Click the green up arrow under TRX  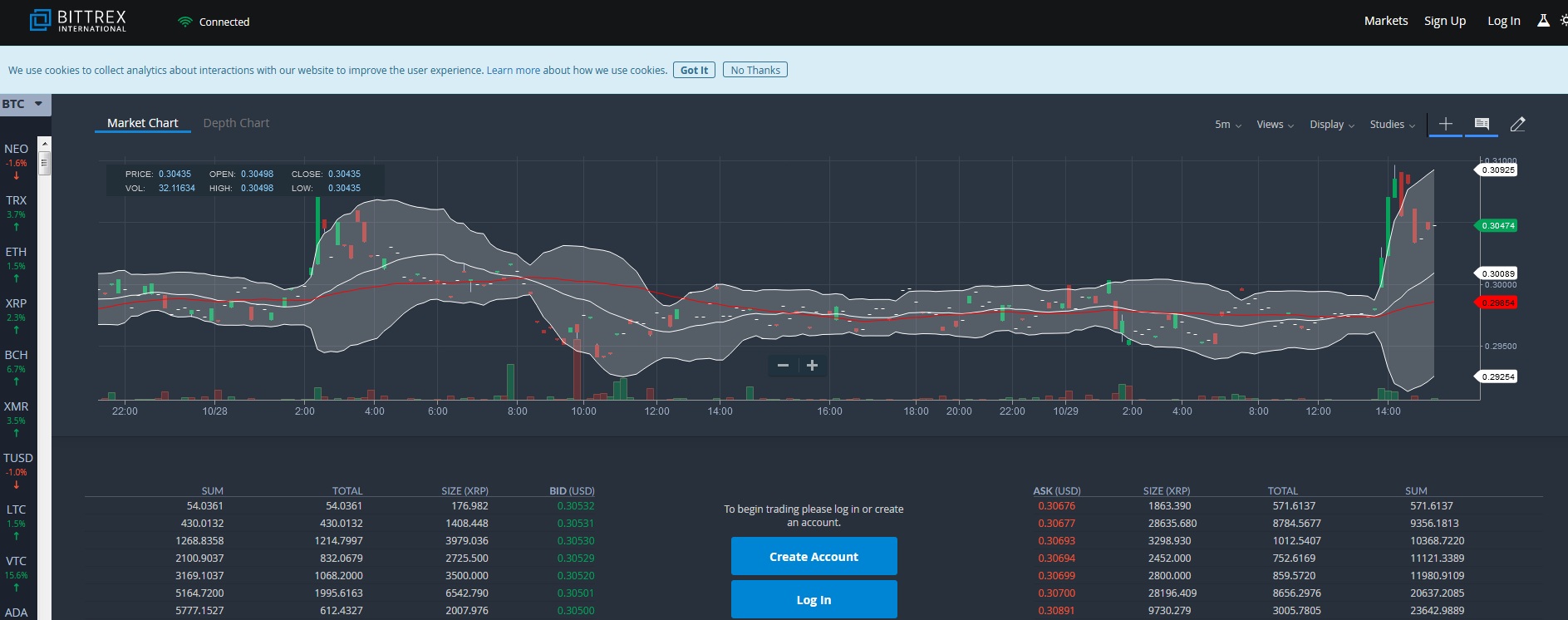[16, 227]
